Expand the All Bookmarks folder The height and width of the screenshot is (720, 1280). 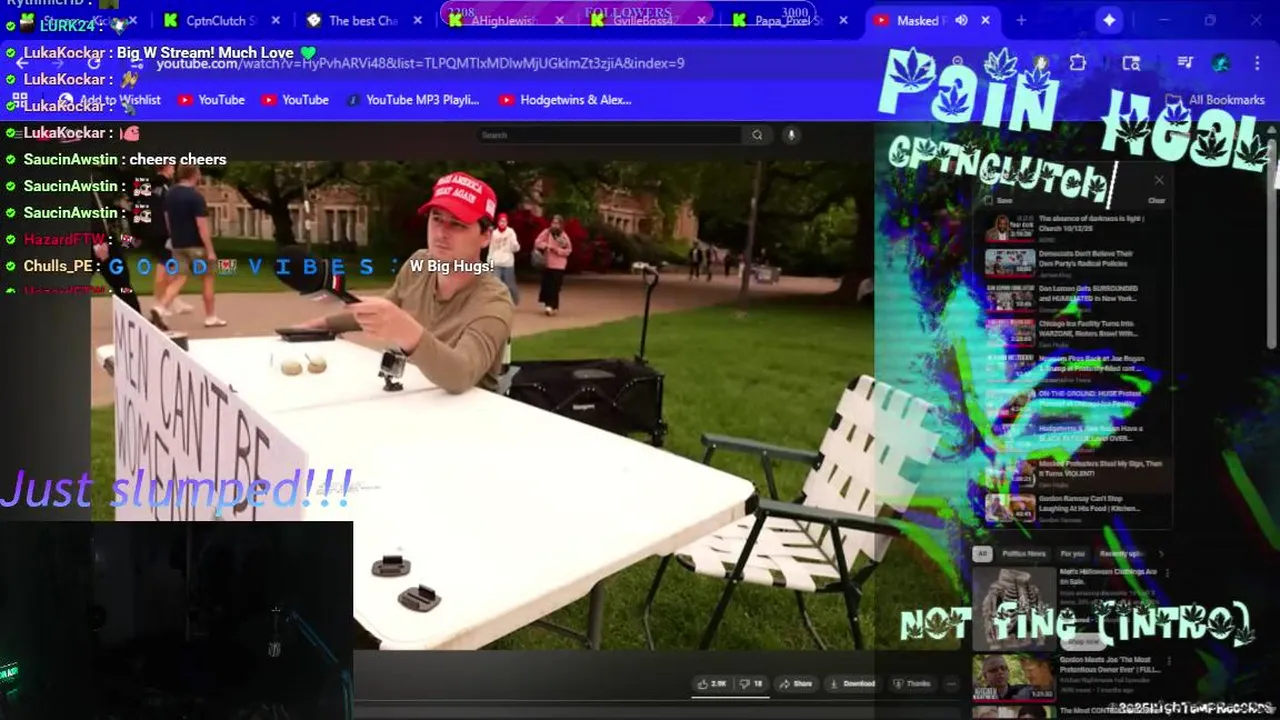pyautogui.click(x=1217, y=100)
